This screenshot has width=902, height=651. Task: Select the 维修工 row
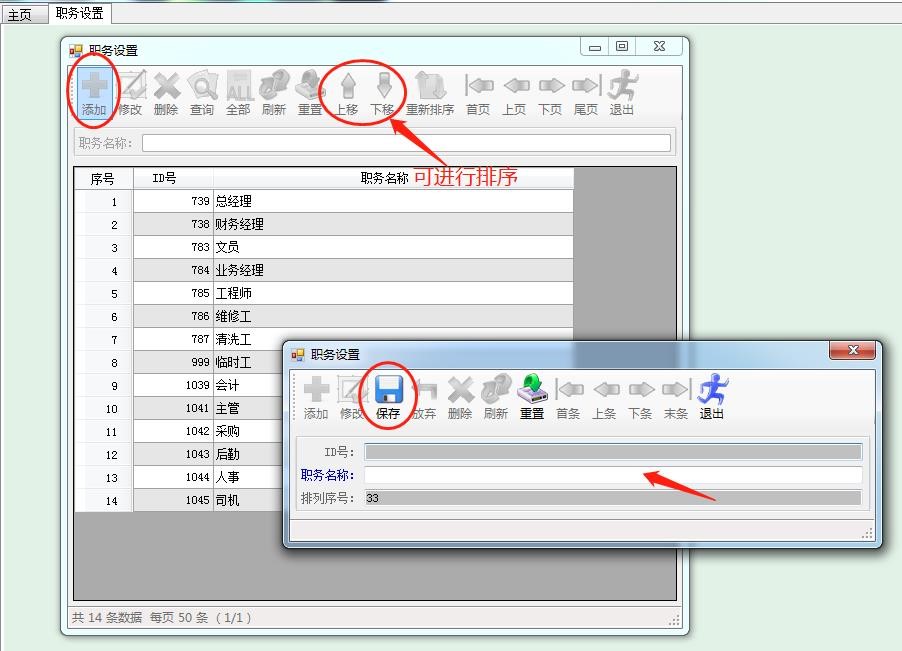pos(324,316)
